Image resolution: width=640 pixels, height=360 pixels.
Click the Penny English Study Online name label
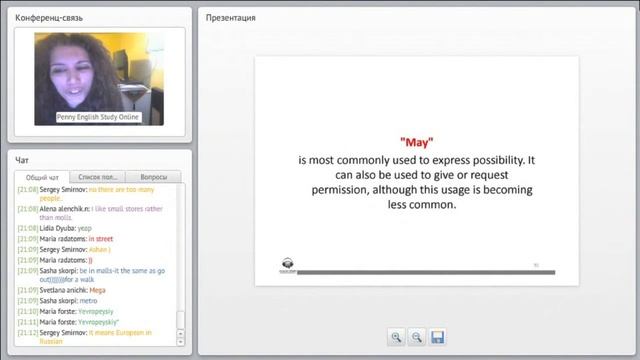click(98, 117)
